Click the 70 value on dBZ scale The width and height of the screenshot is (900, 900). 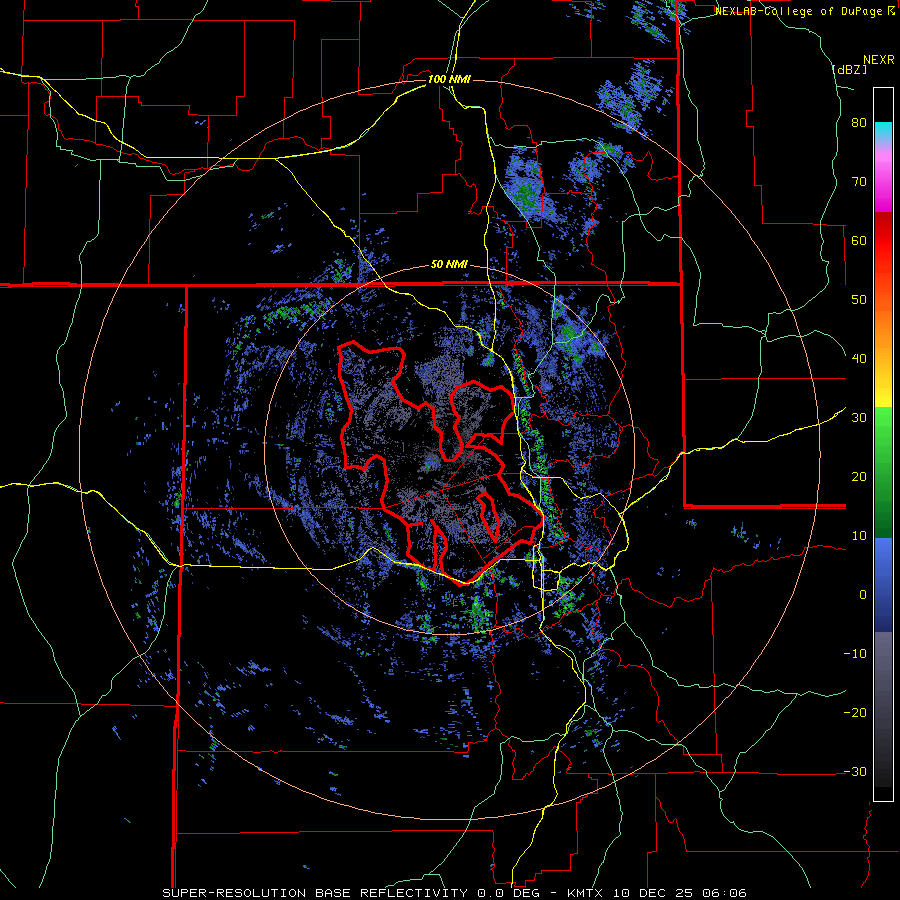(x=859, y=182)
